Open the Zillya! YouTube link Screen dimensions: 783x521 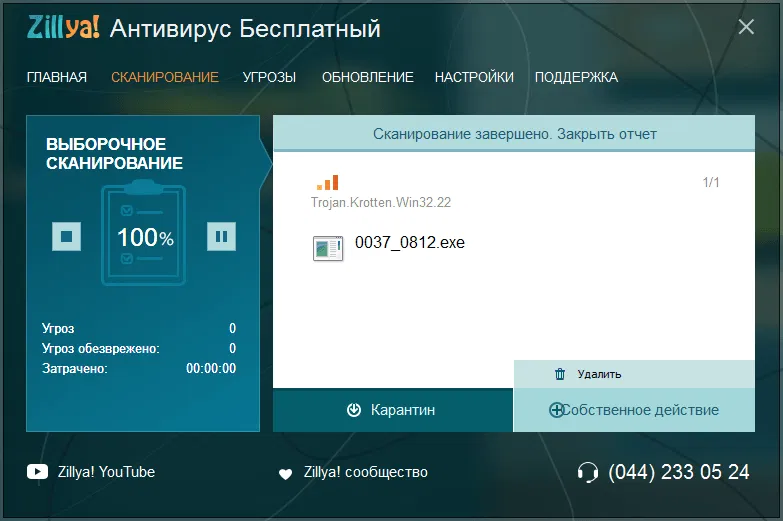[106, 472]
